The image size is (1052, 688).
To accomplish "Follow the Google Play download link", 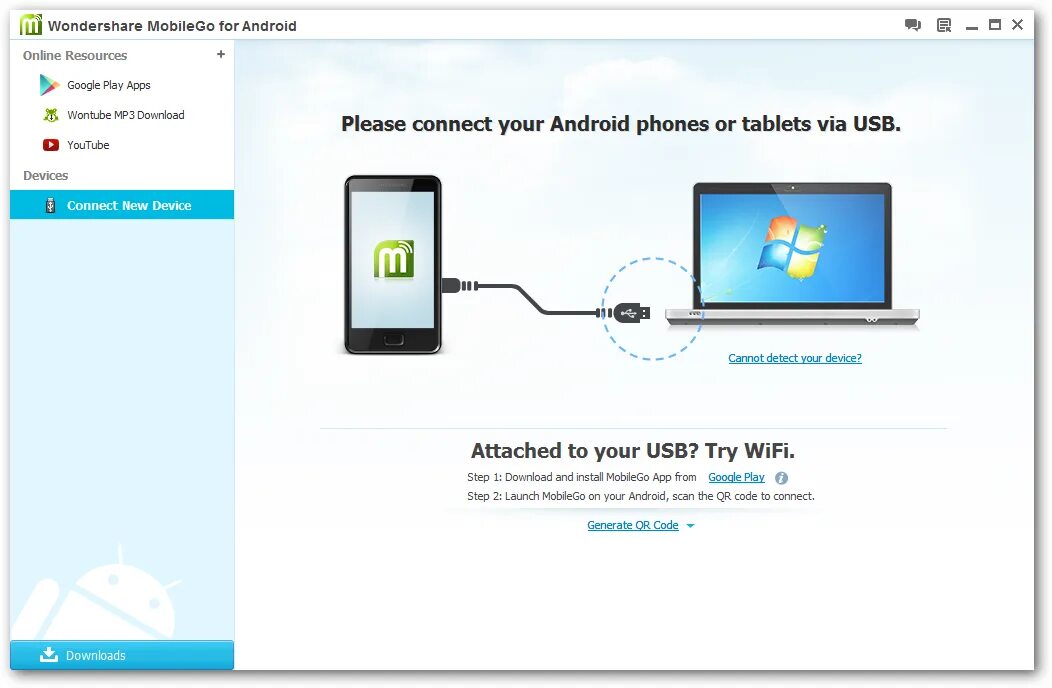I will click(x=736, y=477).
